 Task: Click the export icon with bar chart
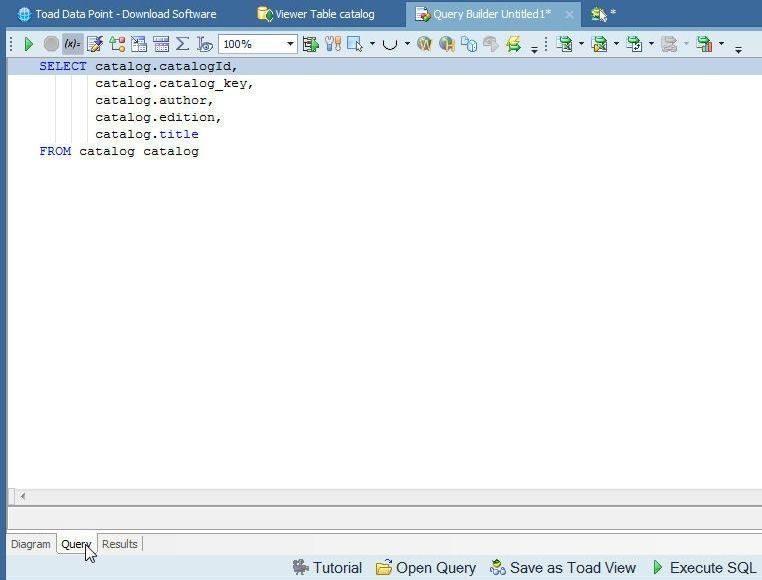pos(704,44)
